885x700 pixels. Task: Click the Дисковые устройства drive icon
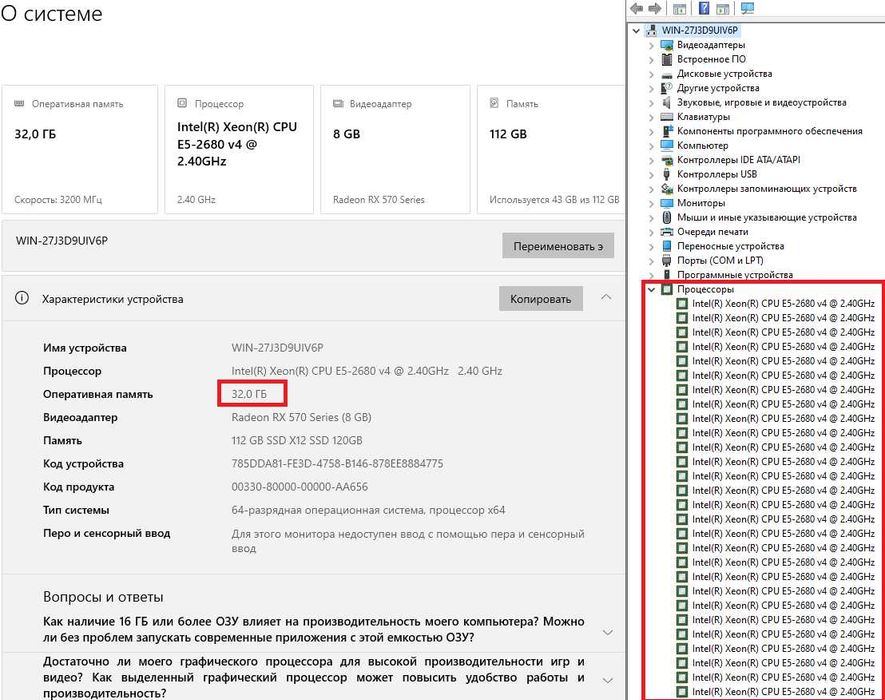tap(667, 74)
